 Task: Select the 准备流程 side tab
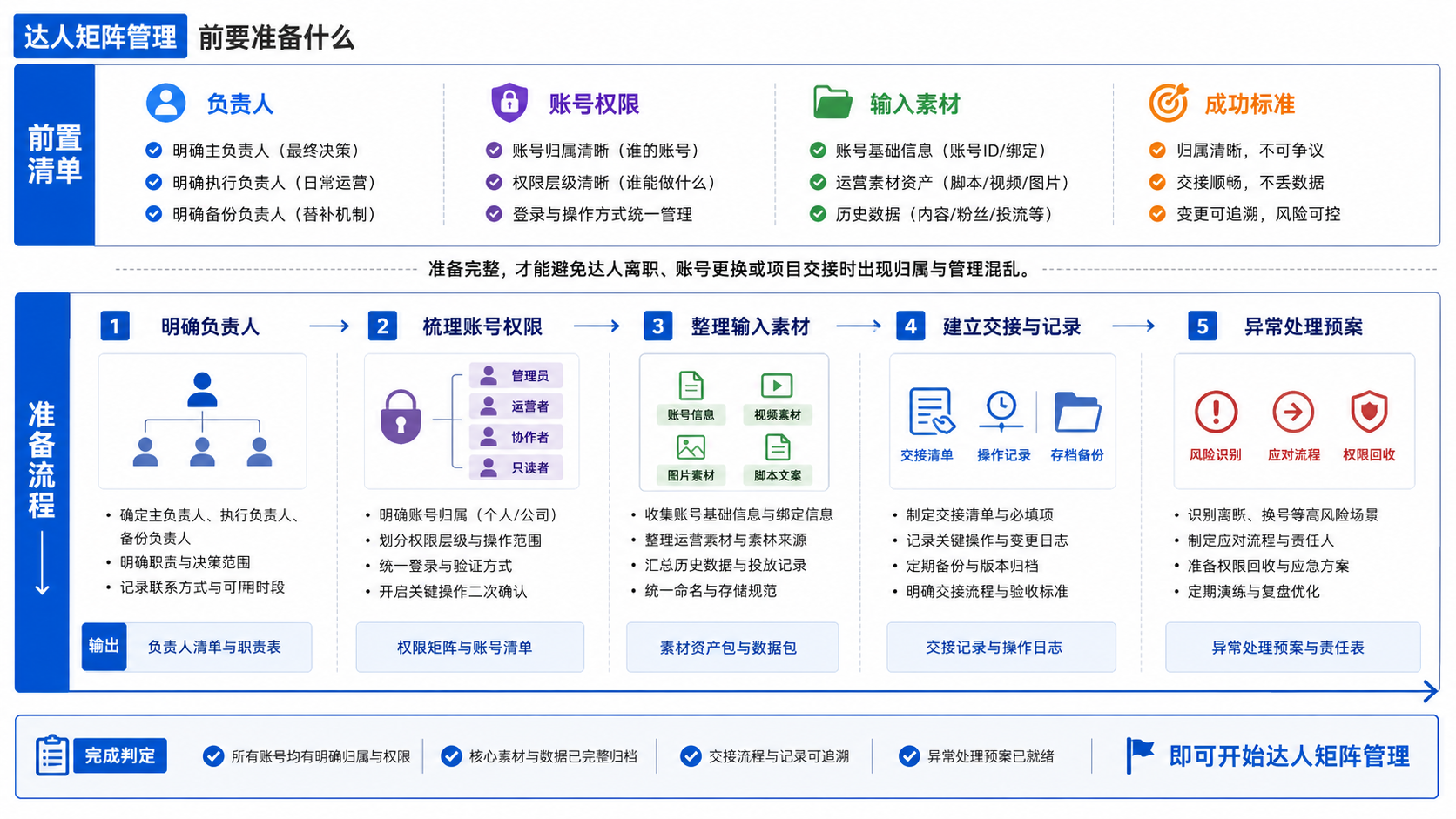coord(42,492)
